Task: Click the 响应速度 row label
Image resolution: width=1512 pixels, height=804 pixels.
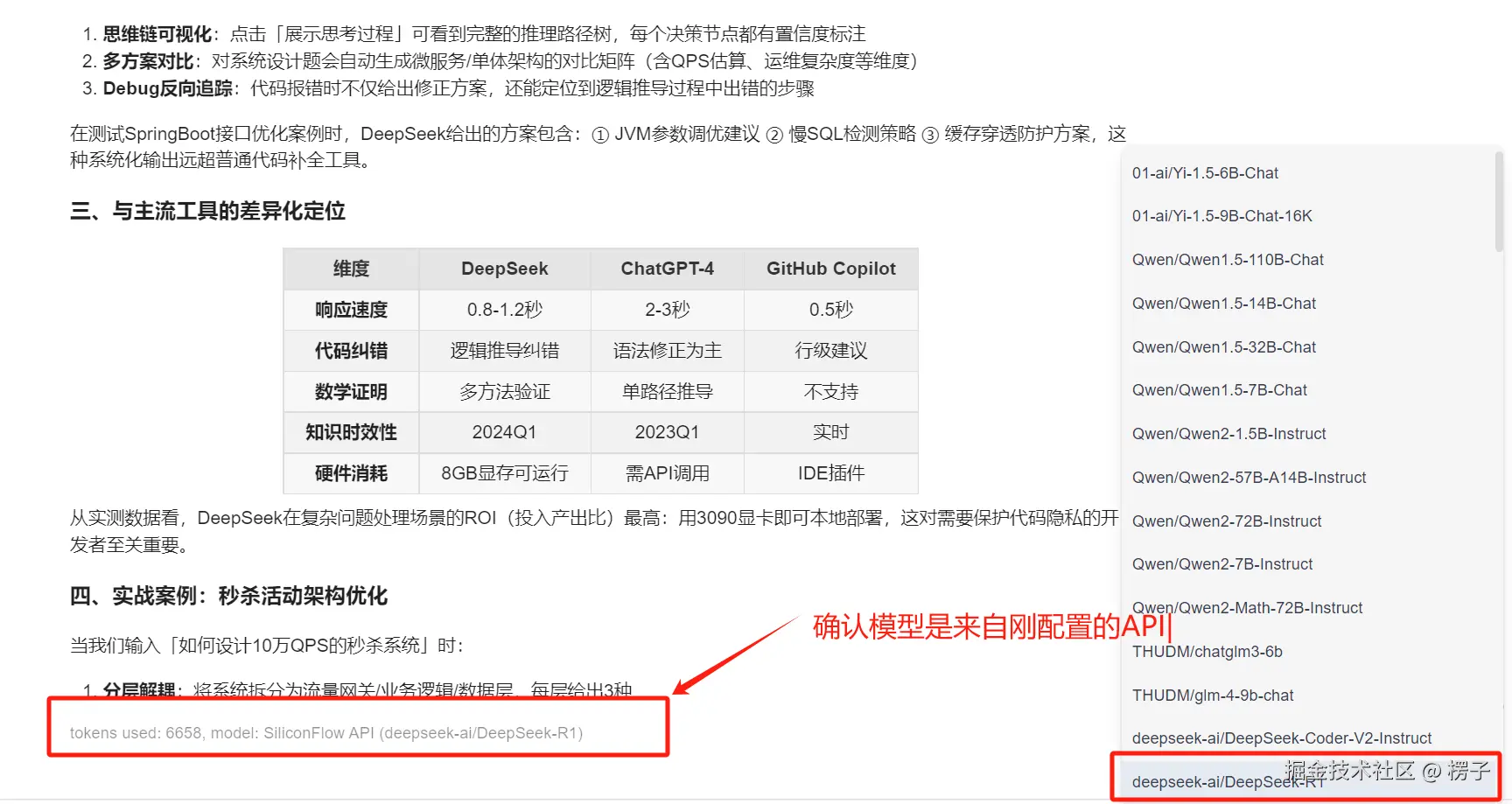Action: [351, 310]
